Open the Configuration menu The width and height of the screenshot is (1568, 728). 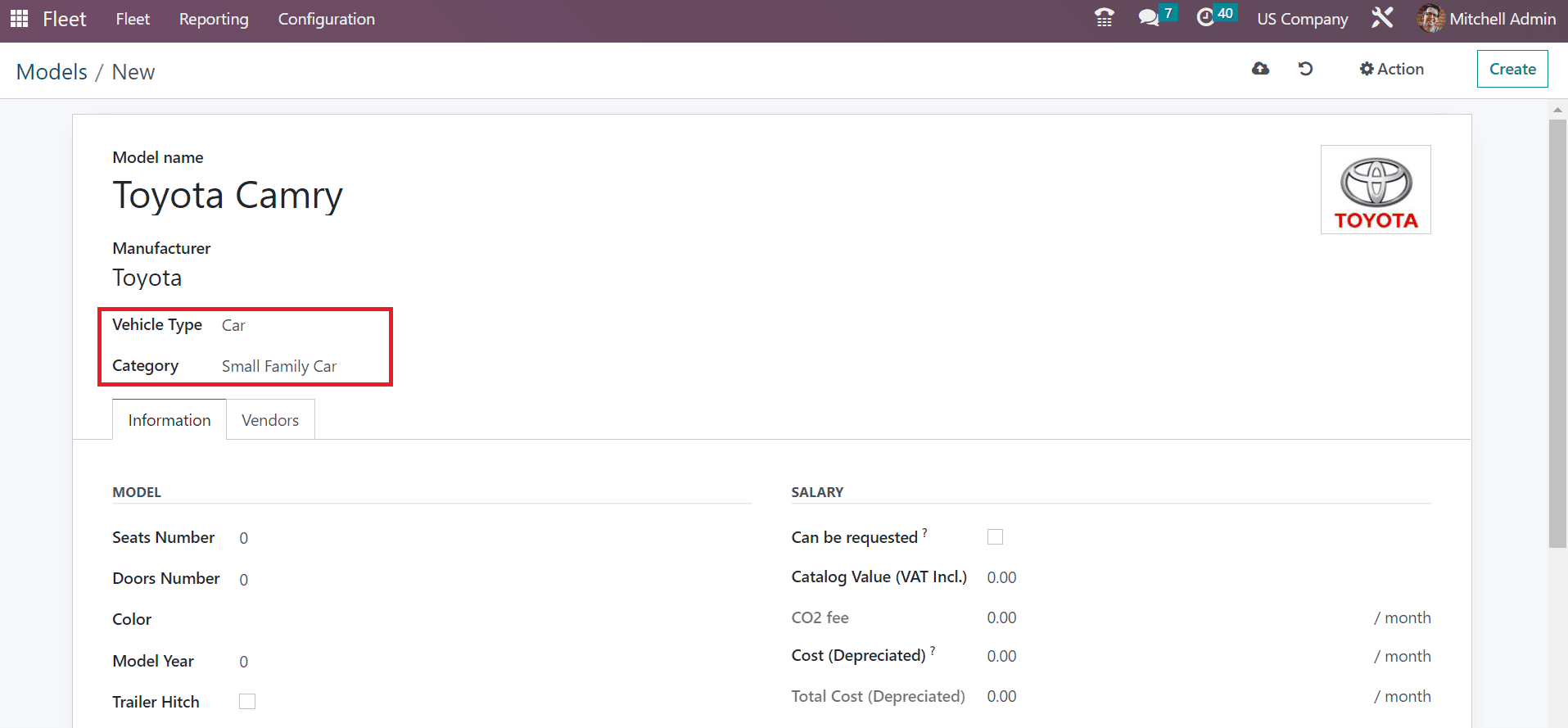(x=326, y=19)
